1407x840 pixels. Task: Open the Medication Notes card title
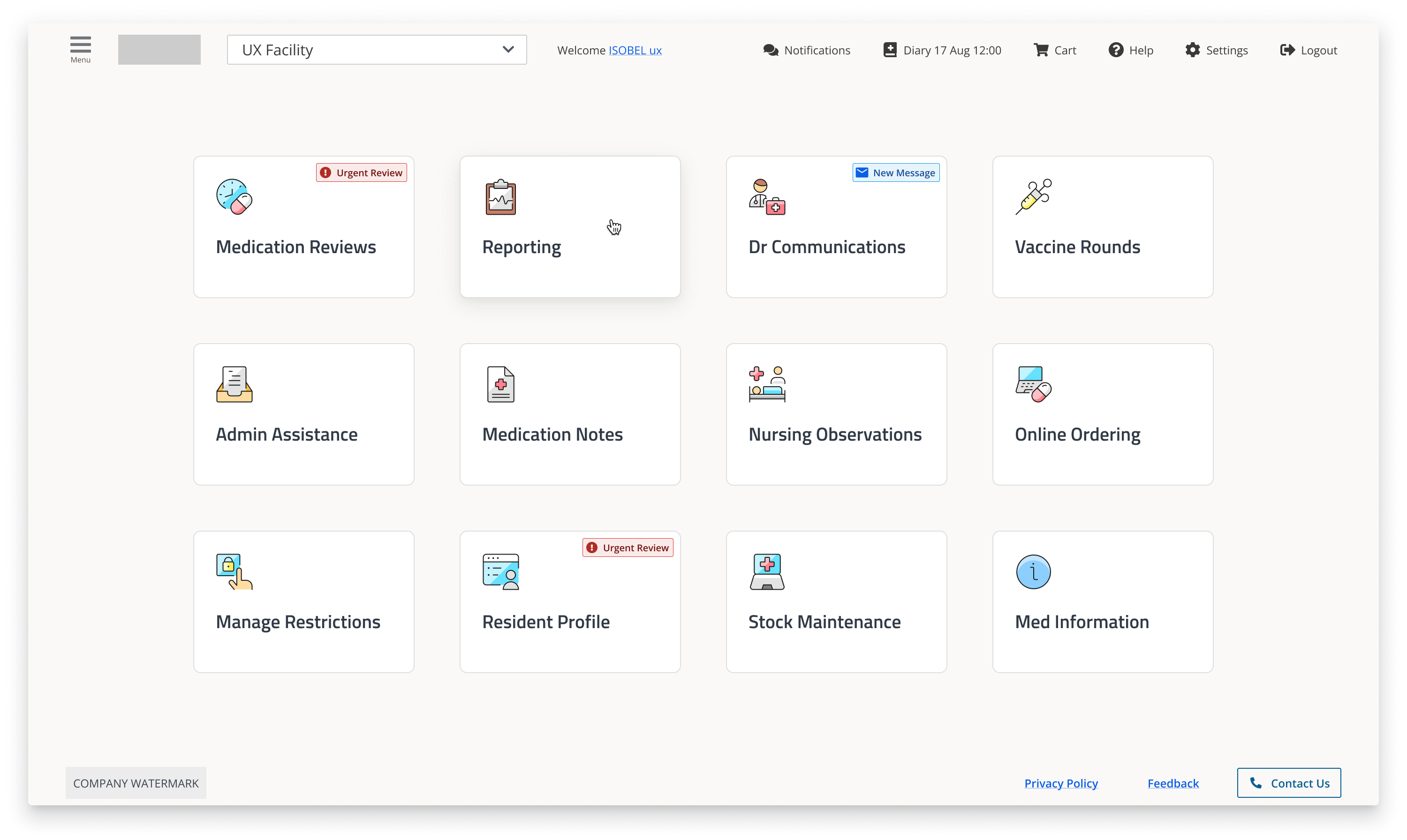[552, 434]
